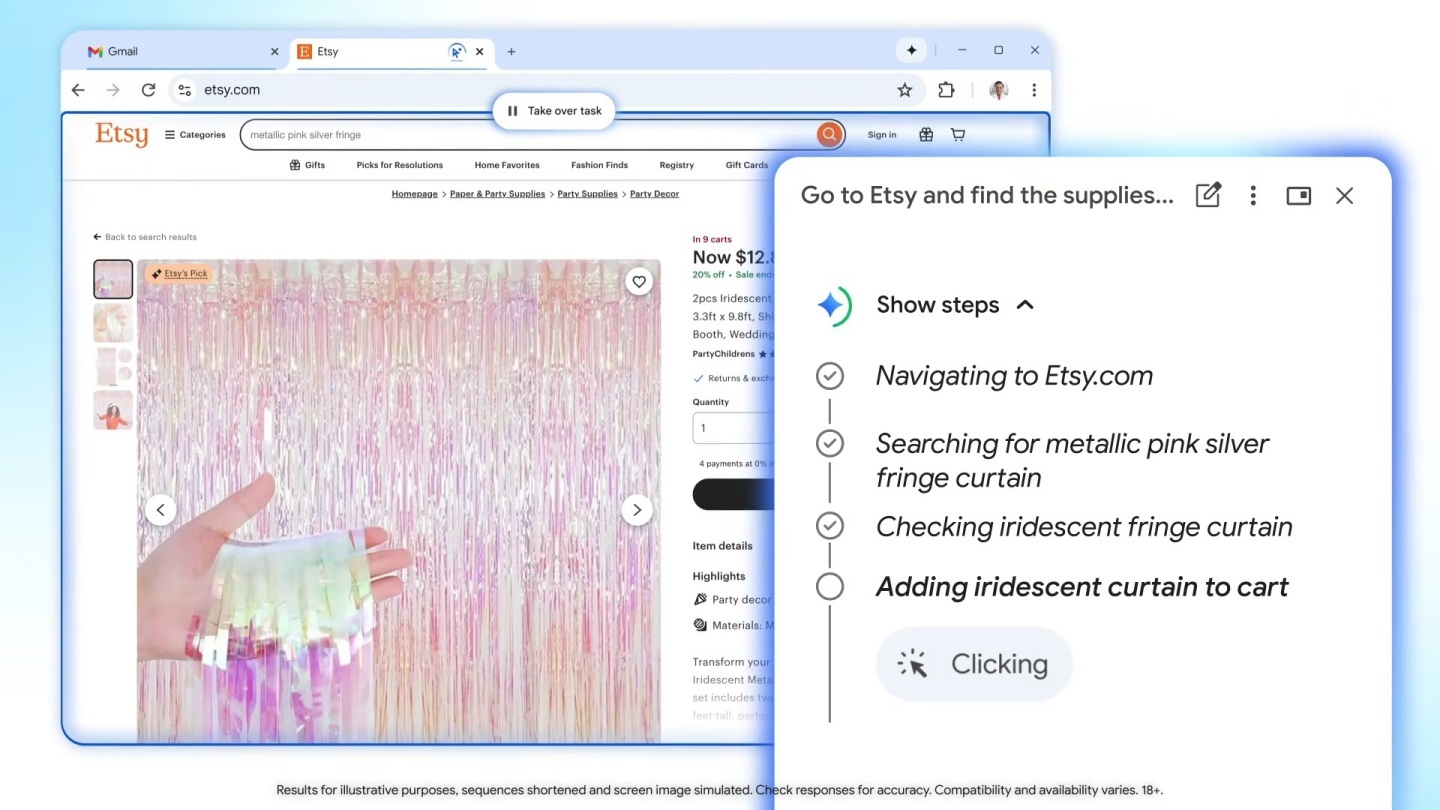Open picture-in-picture view in the task panel

coord(1298,195)
